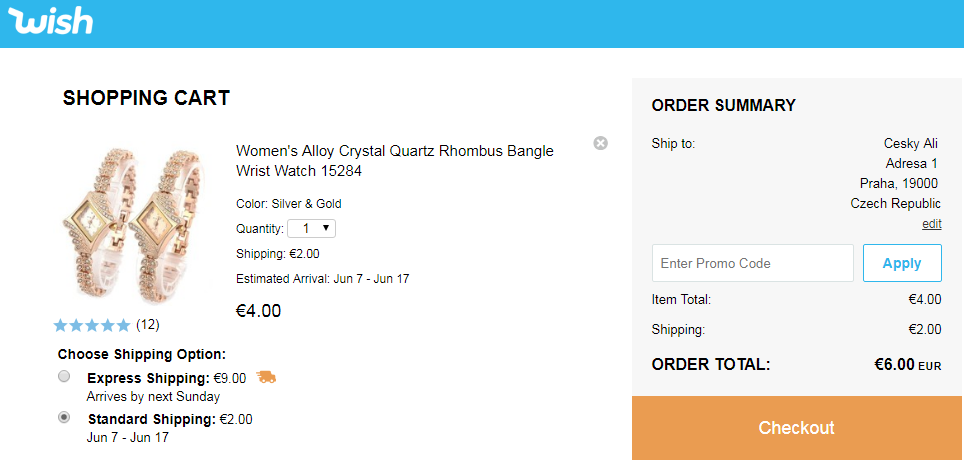964x468 pixels.
Task: Click the Praha, 19000 address line
Action: click(x=898, y=183)
